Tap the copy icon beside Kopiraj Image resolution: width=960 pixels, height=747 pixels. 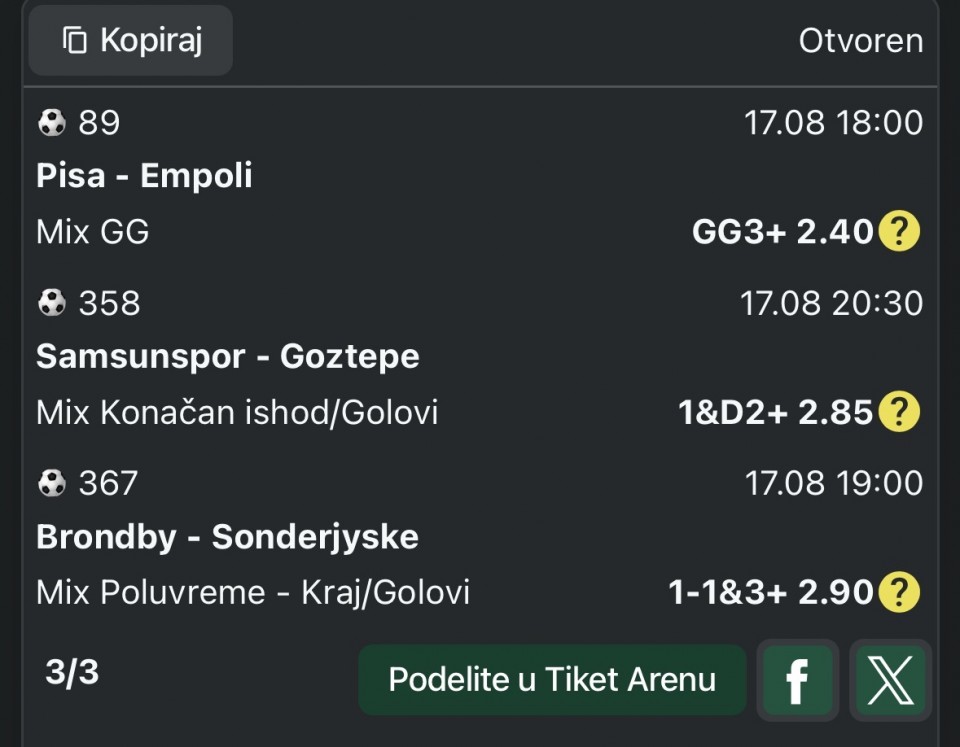(75, 40)
